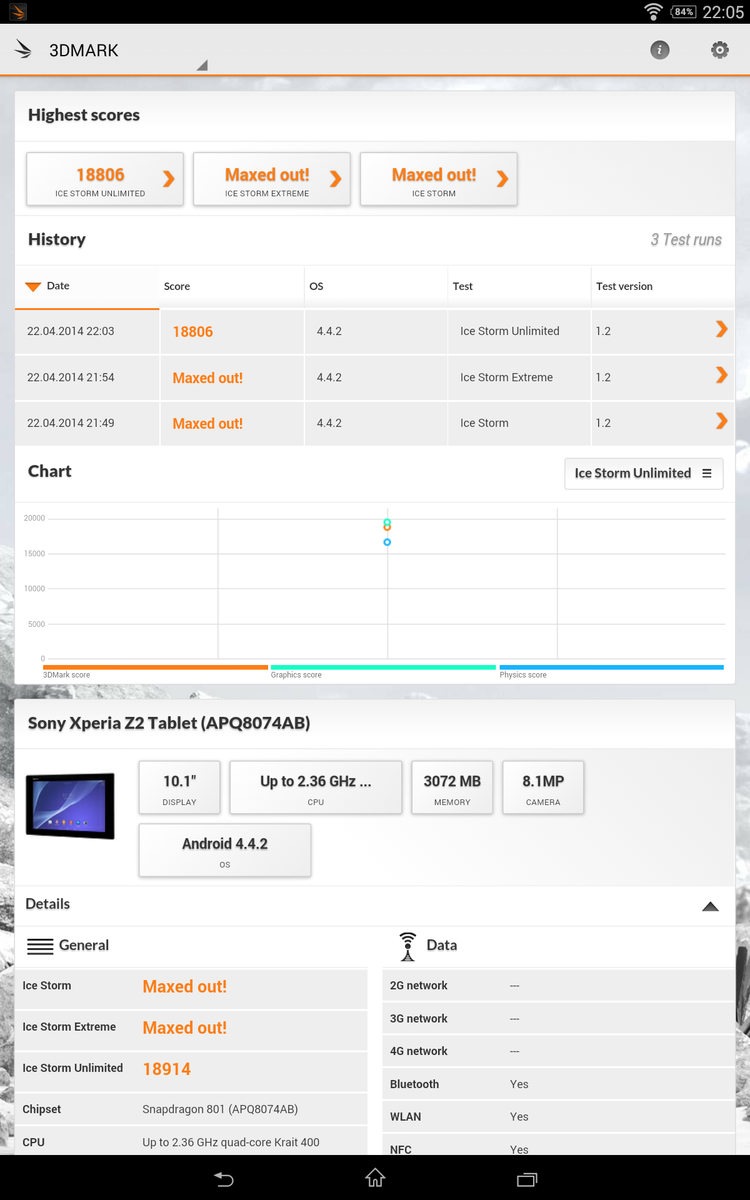Tap the 84% battery indicator
The width and height of the screenshot is (750, 1200).
pos(683,12)
